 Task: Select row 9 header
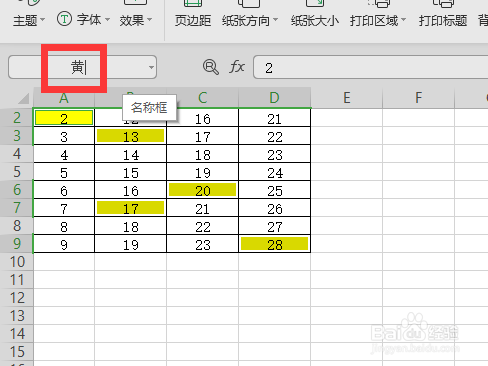point(17,244)
